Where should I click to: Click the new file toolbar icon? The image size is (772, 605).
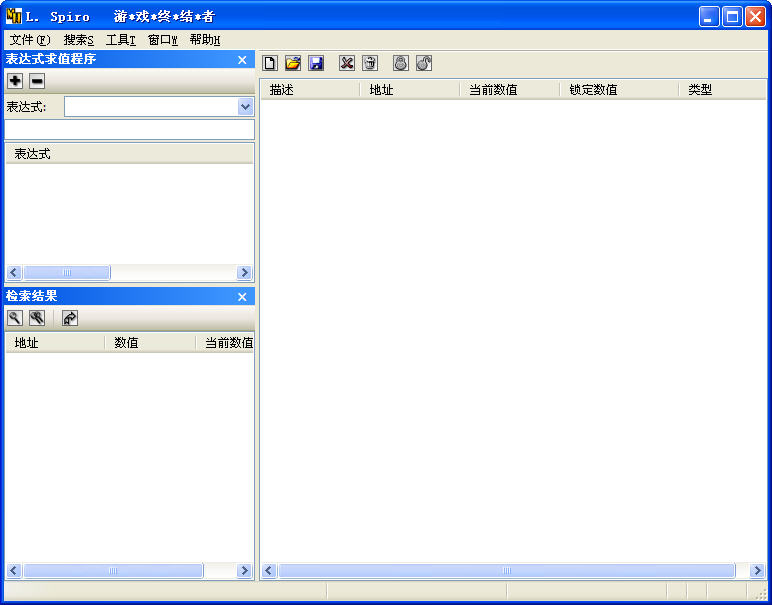[x=270, y=63]
